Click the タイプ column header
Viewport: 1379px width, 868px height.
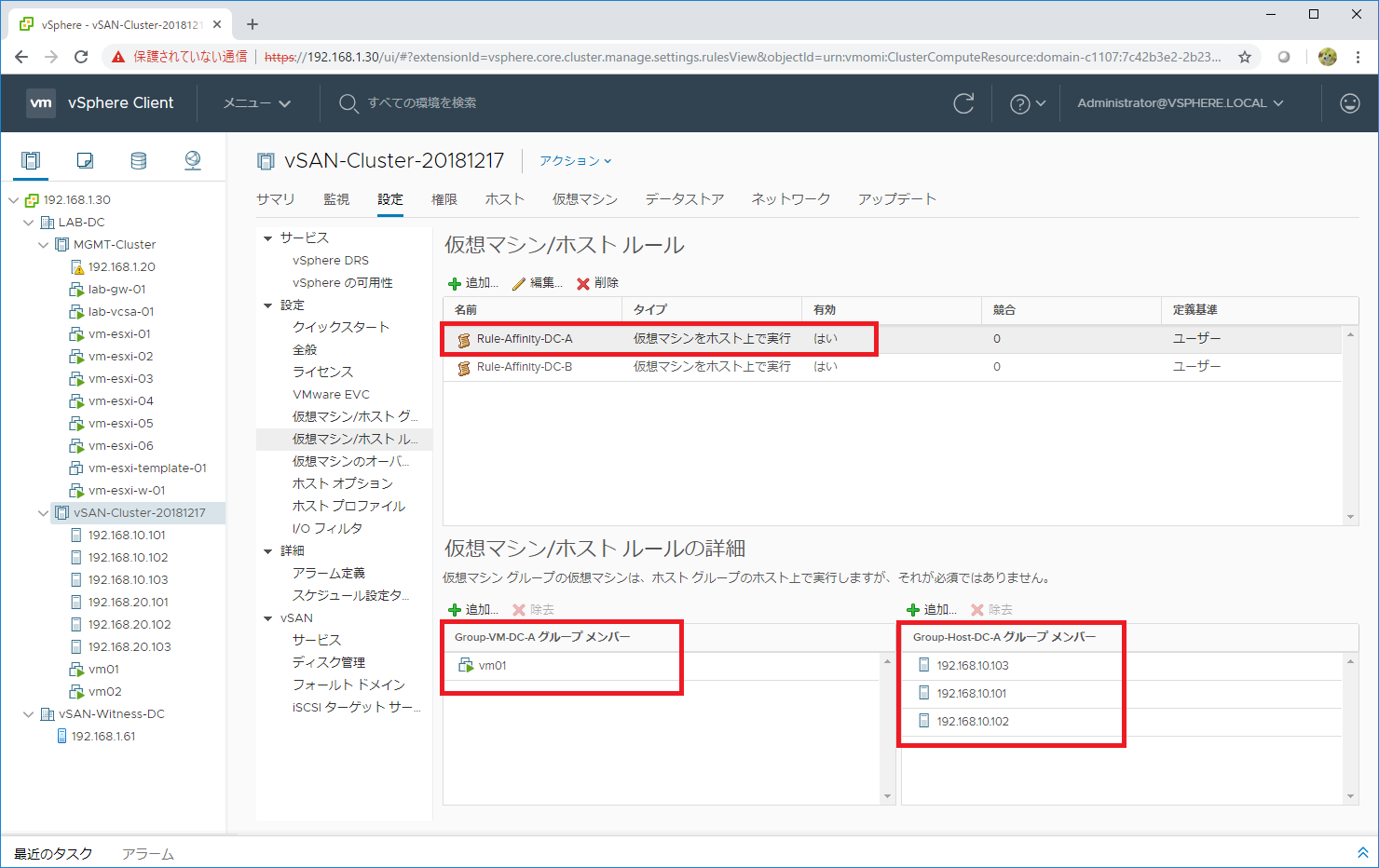tap(712, 310)
